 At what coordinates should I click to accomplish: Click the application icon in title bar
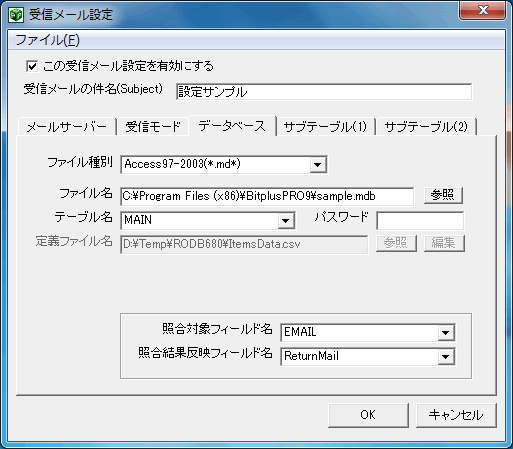(x=16, y=15)
